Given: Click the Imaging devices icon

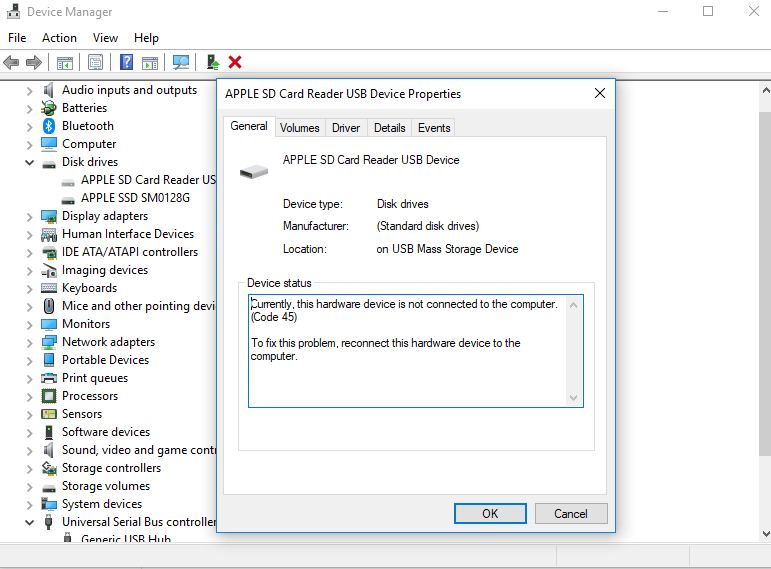Looking at the screenshot, I should [49, 270].
